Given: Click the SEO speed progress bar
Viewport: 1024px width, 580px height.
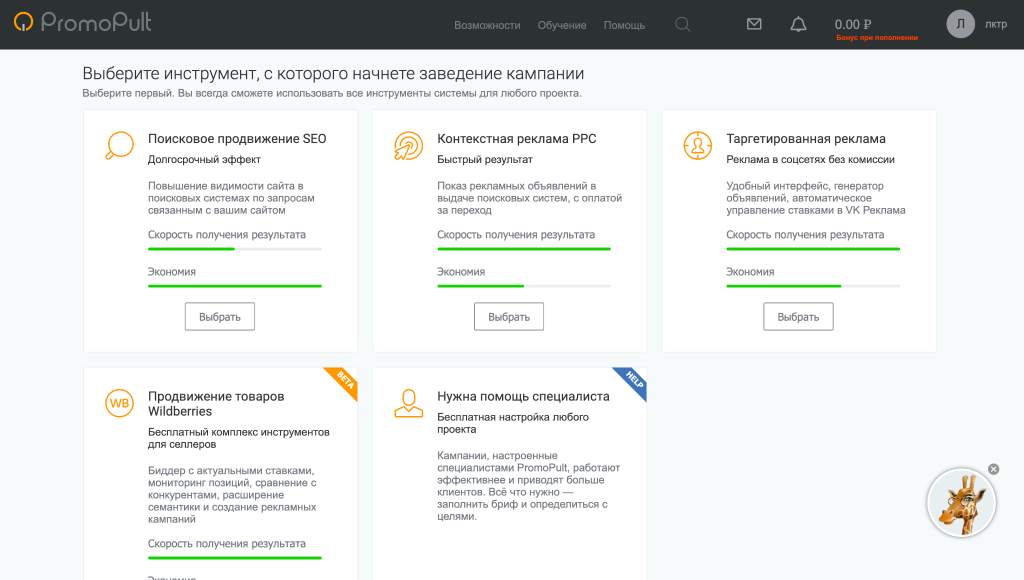Looking at the screenshot, I should 235,249.
